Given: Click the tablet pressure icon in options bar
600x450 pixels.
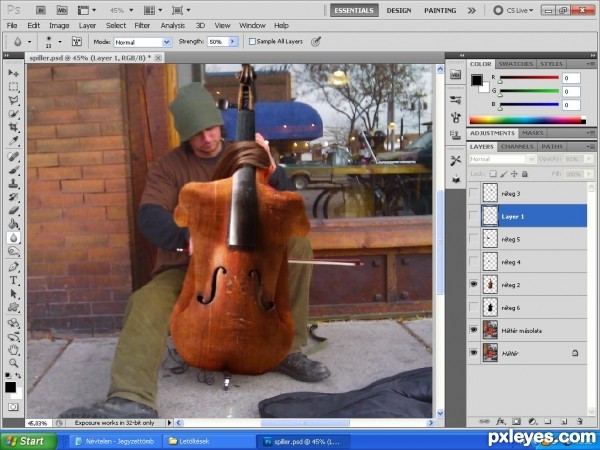Looking at the screenshot, I should (316, 41).
